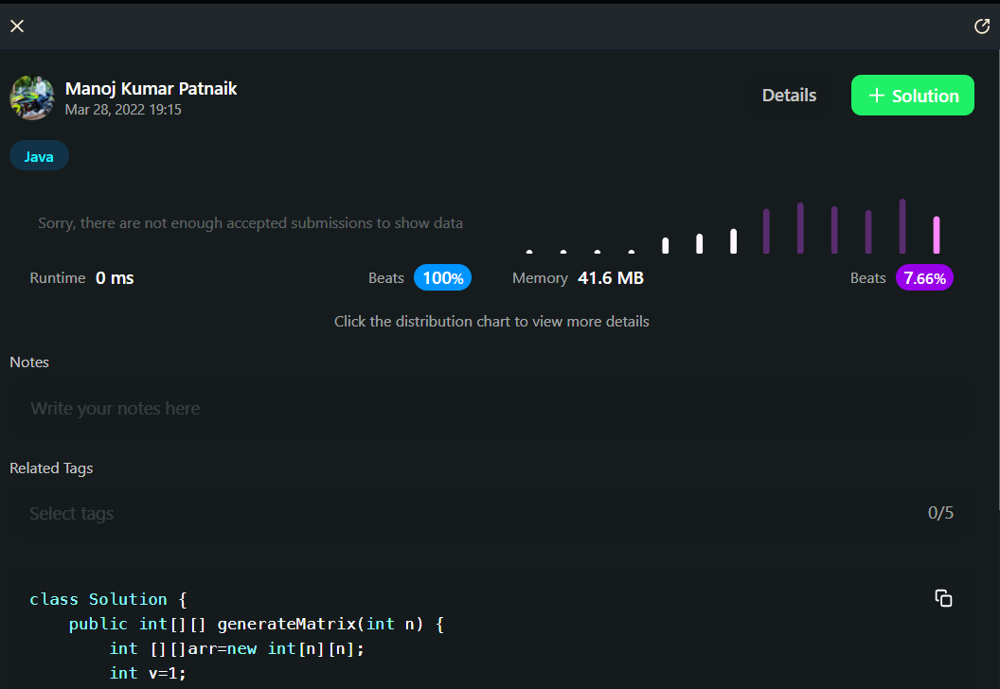Open the Select tags dropdown
The width and height of the screenshot is (1000, 689).
470,513
